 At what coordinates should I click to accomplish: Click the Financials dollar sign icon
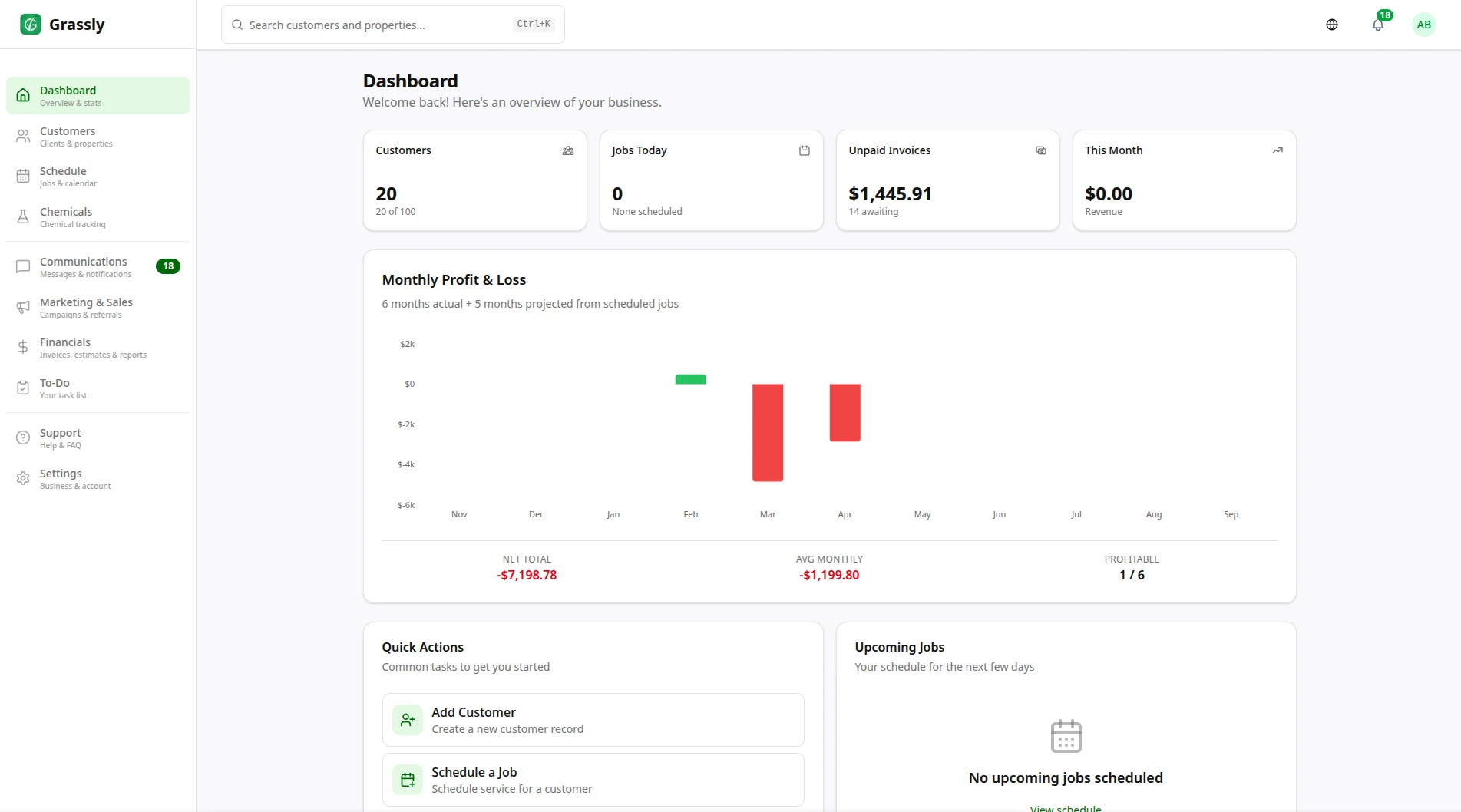tap(23, 348)
